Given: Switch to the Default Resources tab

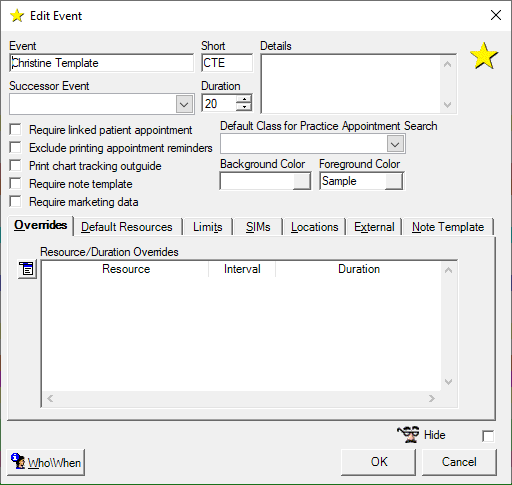Looking at the screenshot, I should 127,227.
